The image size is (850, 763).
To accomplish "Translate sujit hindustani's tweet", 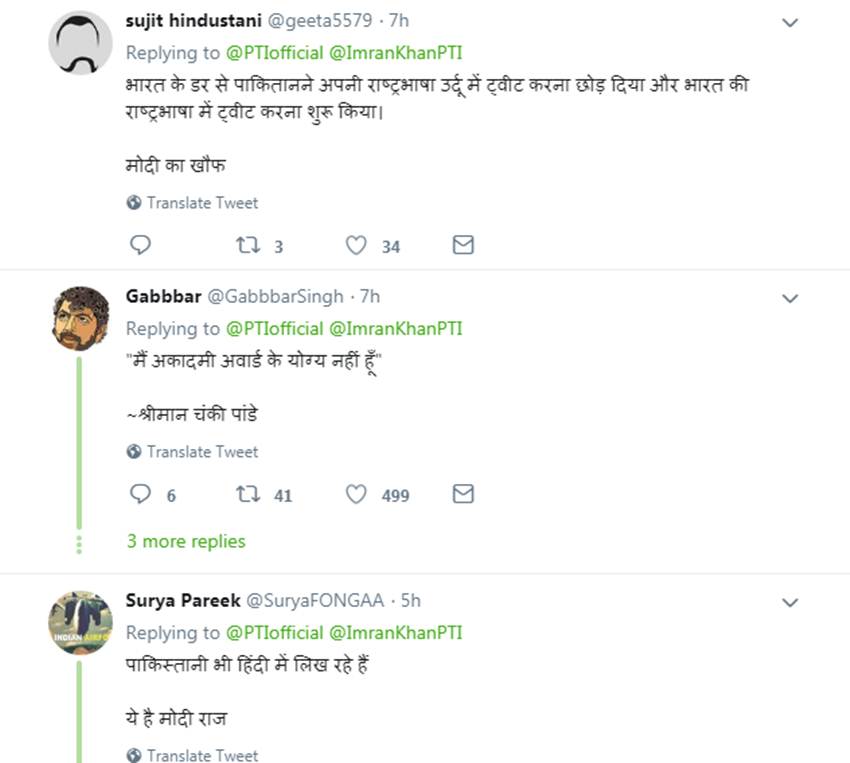I will coord(202,203).
